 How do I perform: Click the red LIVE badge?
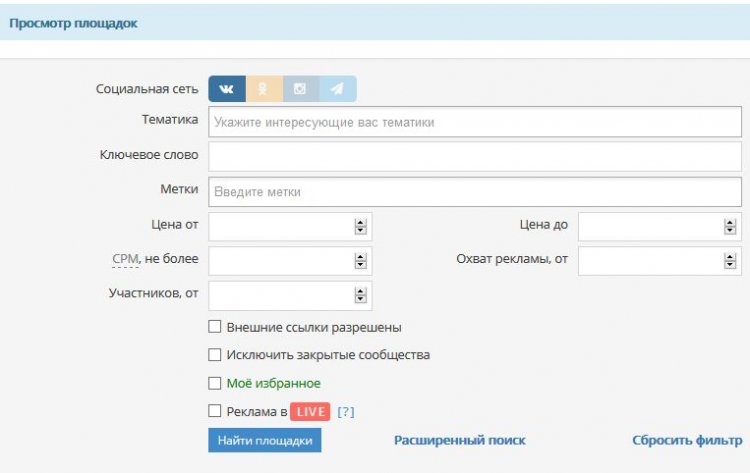click(310, 412)
